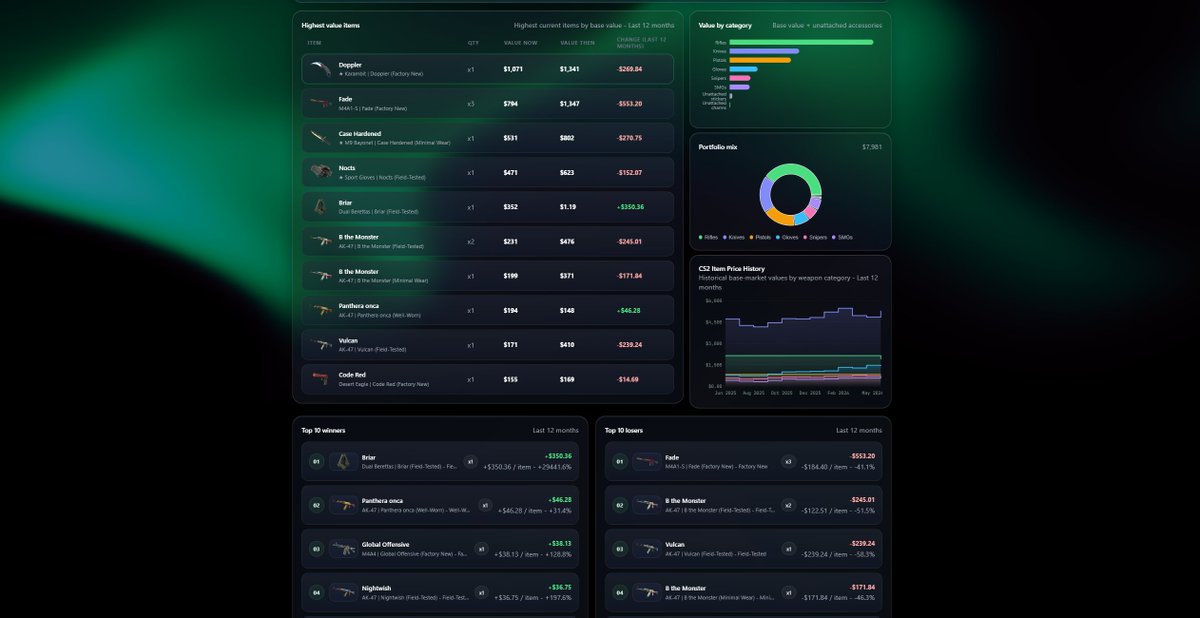This screenshot has width=1200, height=618.
Task: Click rank 02 B the Monster thumbnail in losers
Action: [x=646, y=505]
